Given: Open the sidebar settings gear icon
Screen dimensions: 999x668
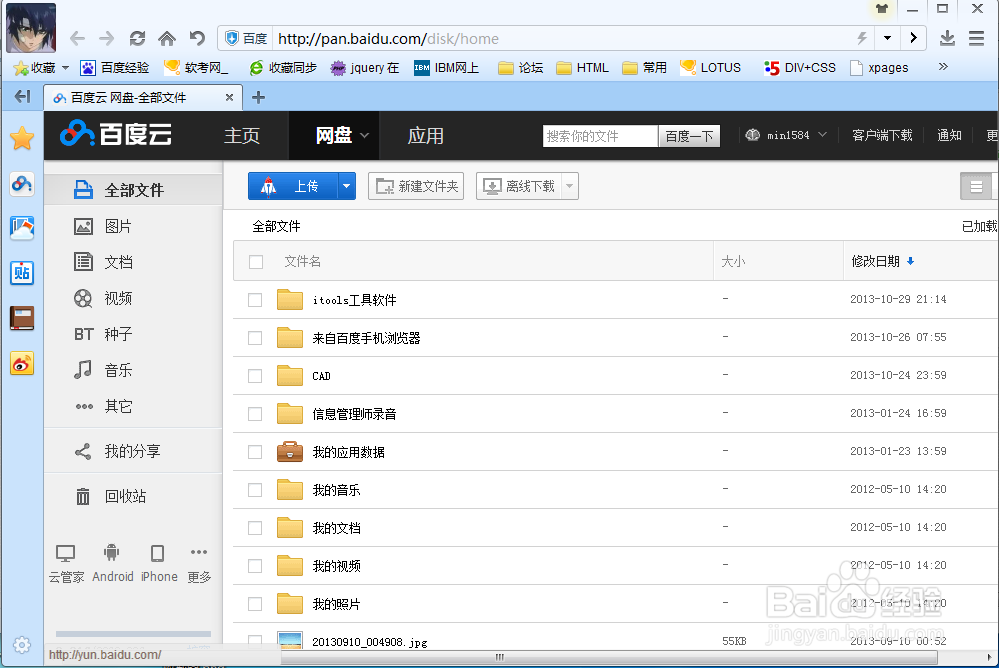Looking at the screenshot, I should 22,645.
